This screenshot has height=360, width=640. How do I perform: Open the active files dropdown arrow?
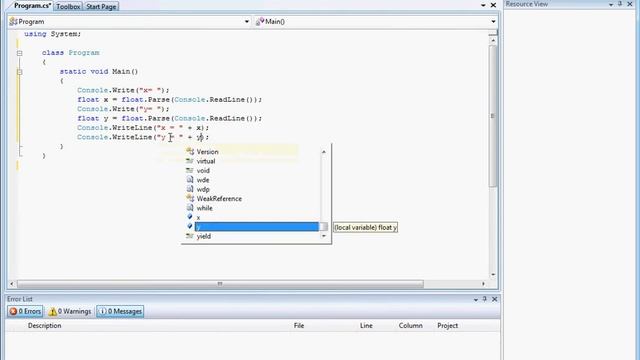tap(483, 5)
